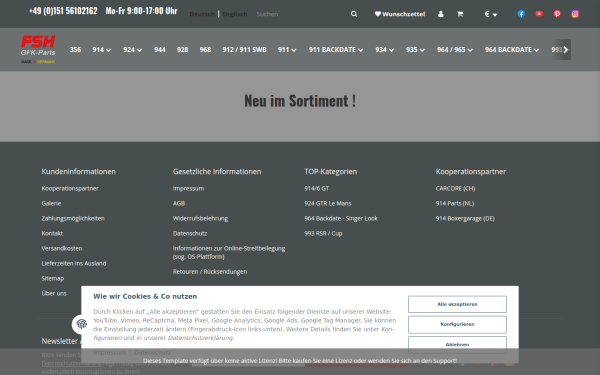Expand the 911 BACKDATE menu
The width and height of the screenshot is (600, 375).
tap(336, 50)
